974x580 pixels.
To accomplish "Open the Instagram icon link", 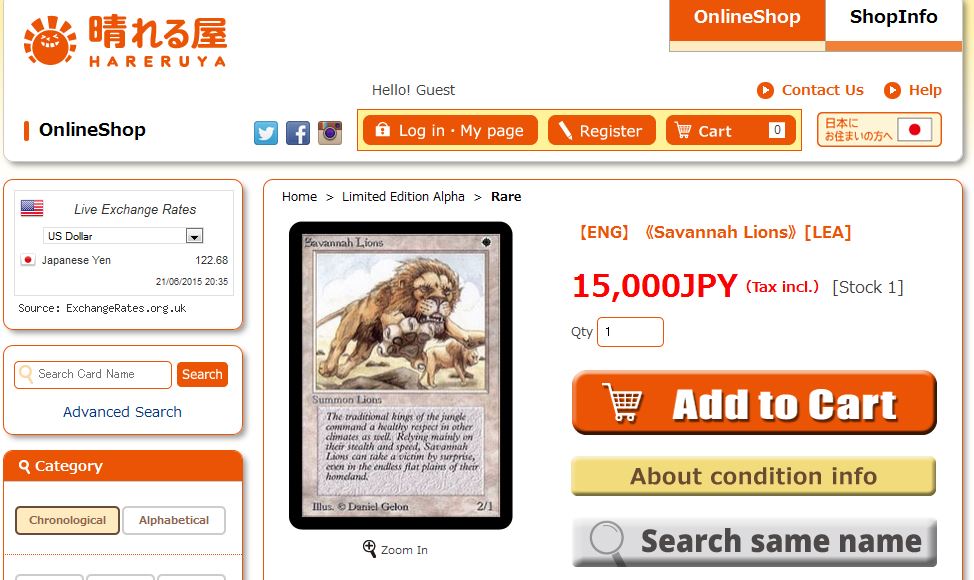I will tap(330, 133).
